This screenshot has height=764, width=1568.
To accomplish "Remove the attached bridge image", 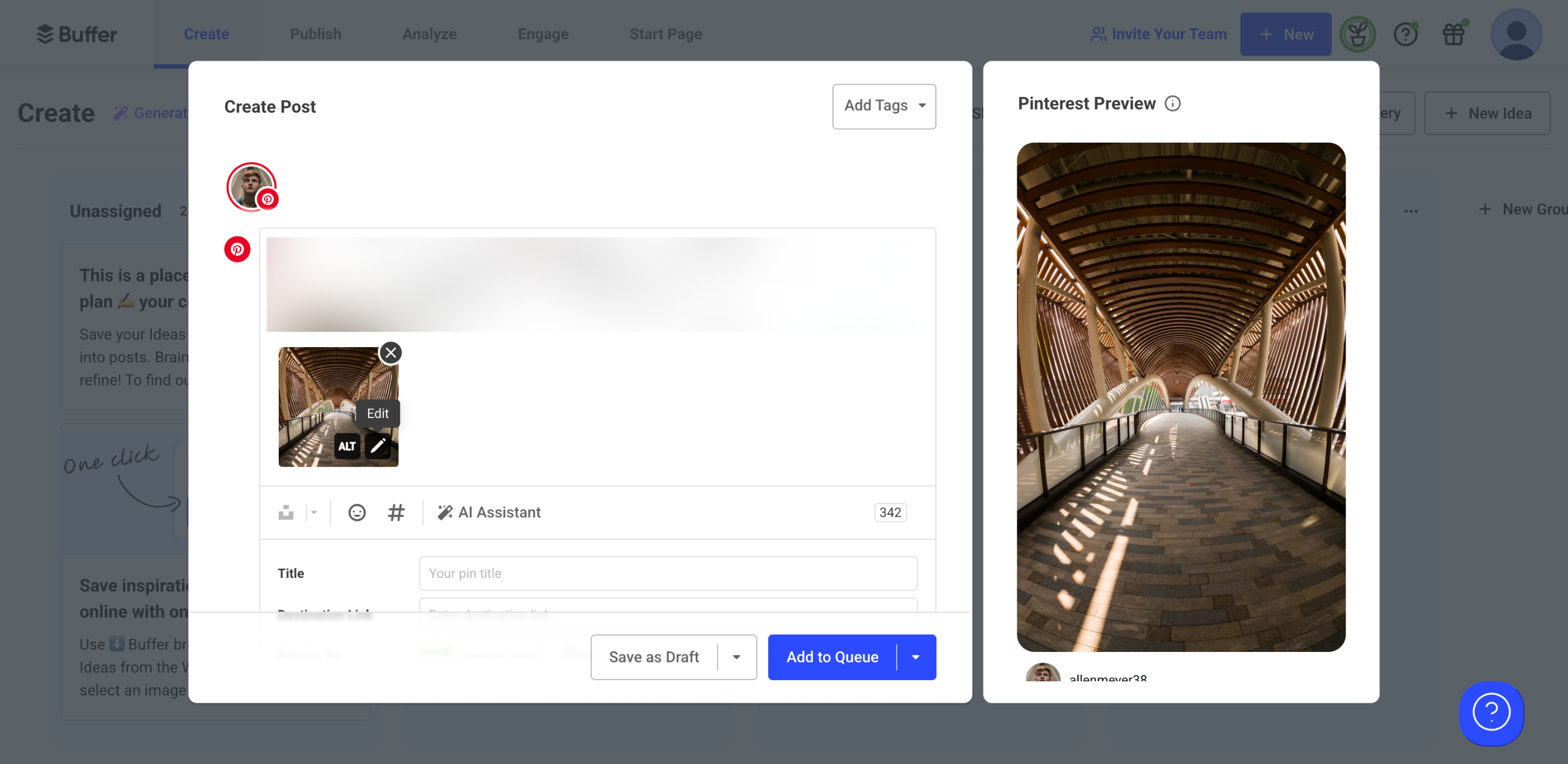I will [x=391, y=353].
